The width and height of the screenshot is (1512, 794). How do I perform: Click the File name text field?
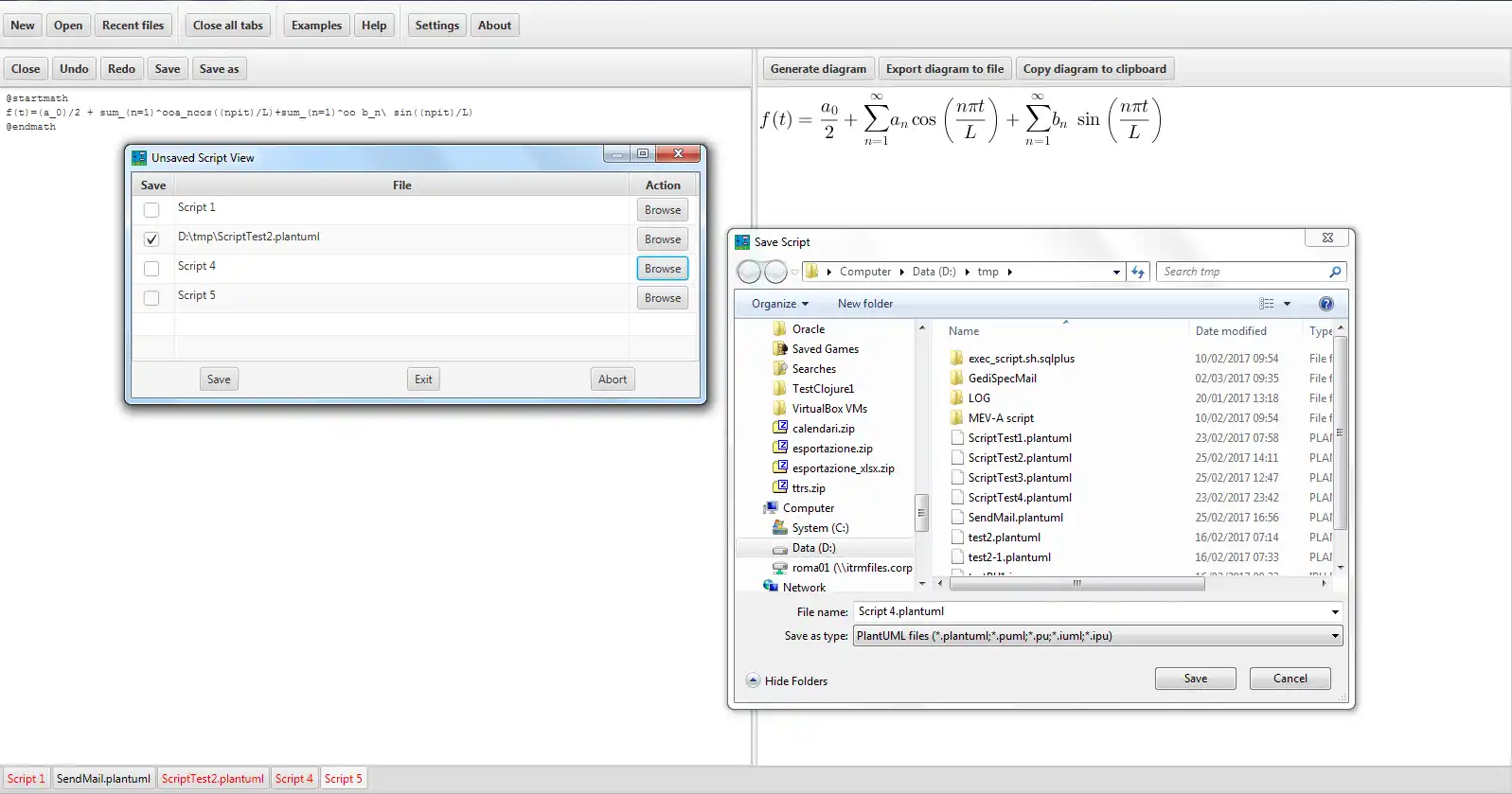click(x=1091, y=612)
